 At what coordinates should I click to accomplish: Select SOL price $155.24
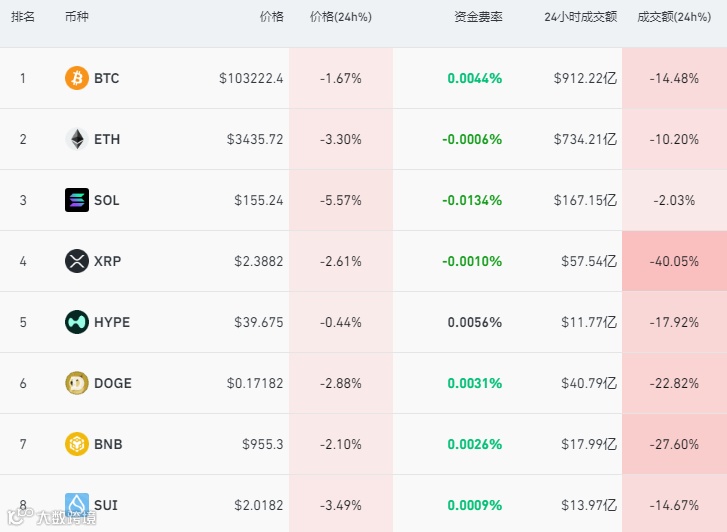pos(259,200)
